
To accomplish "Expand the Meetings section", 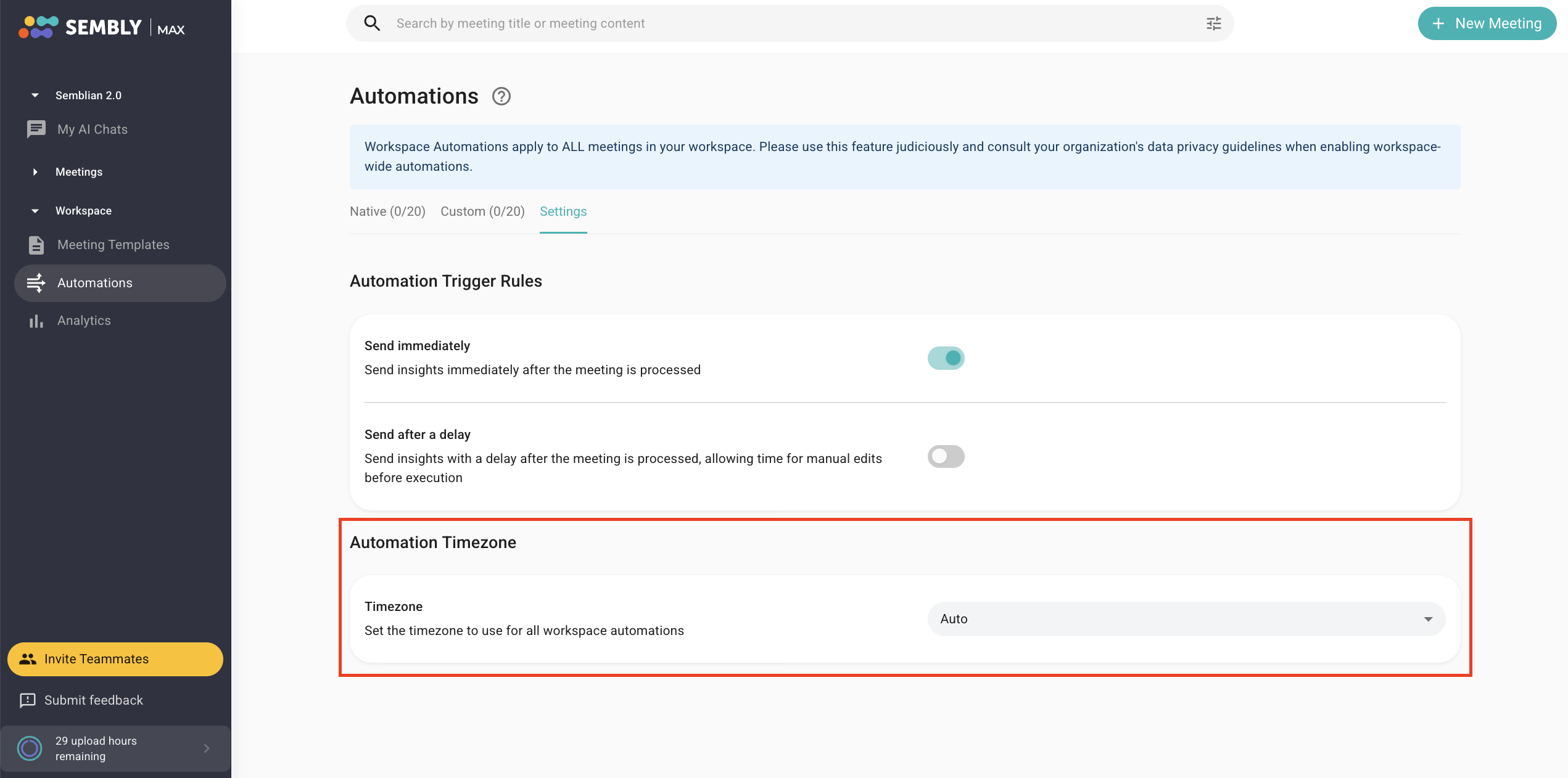I will [x=35, y=172].
